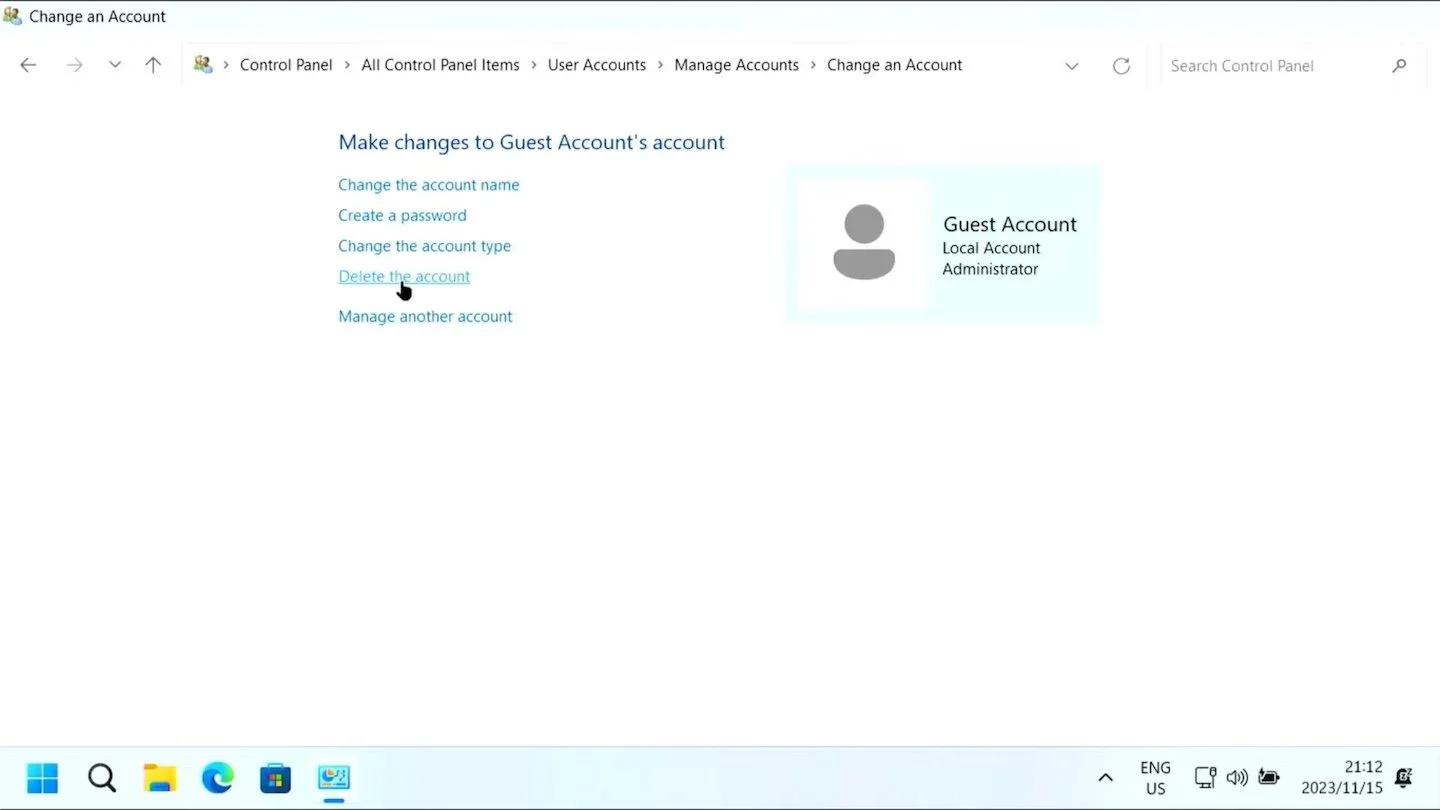Click Manage another account link

tap(425, 316)
